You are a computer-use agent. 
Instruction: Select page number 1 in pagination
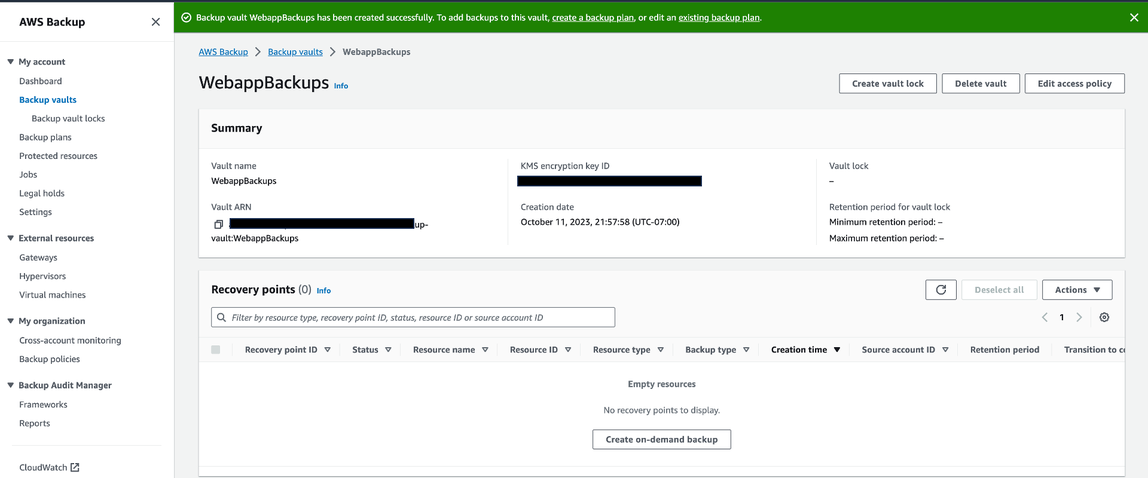pos(1062,317)
